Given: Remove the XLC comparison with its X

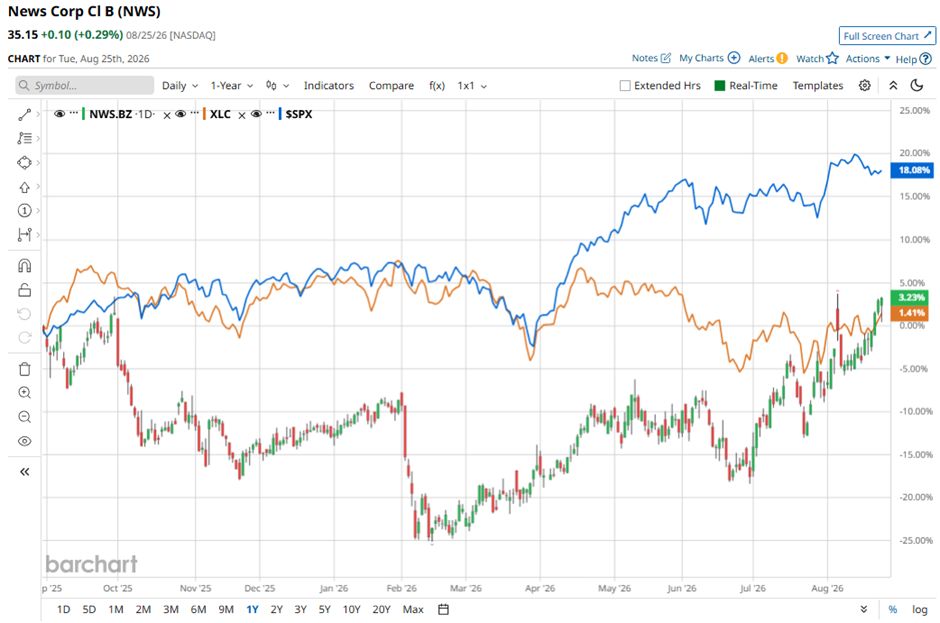Looking at the screenshot, I should tap(242, 115).
